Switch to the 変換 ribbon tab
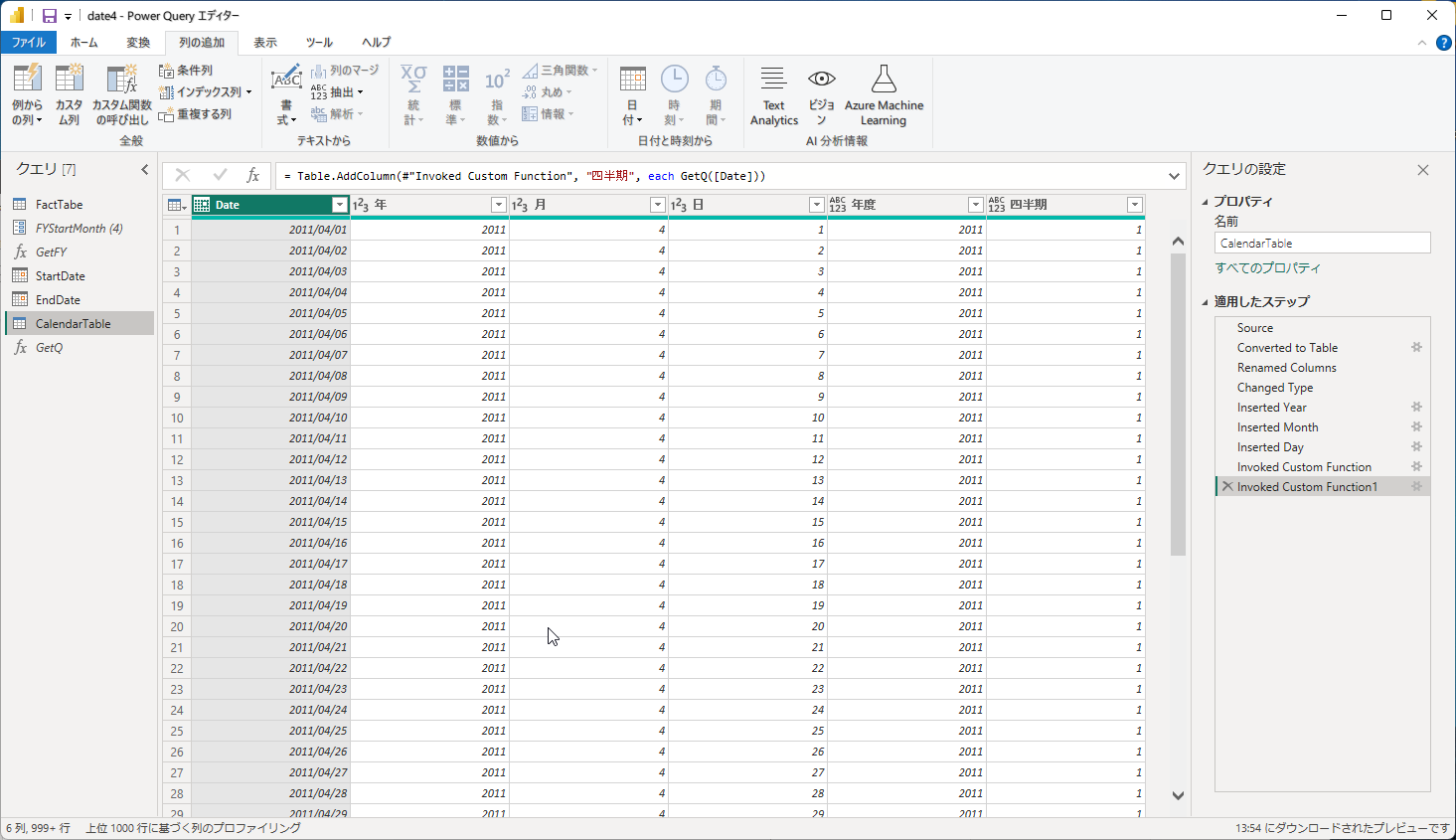The height and width of the screenshot is (840, 1456). 138,43
